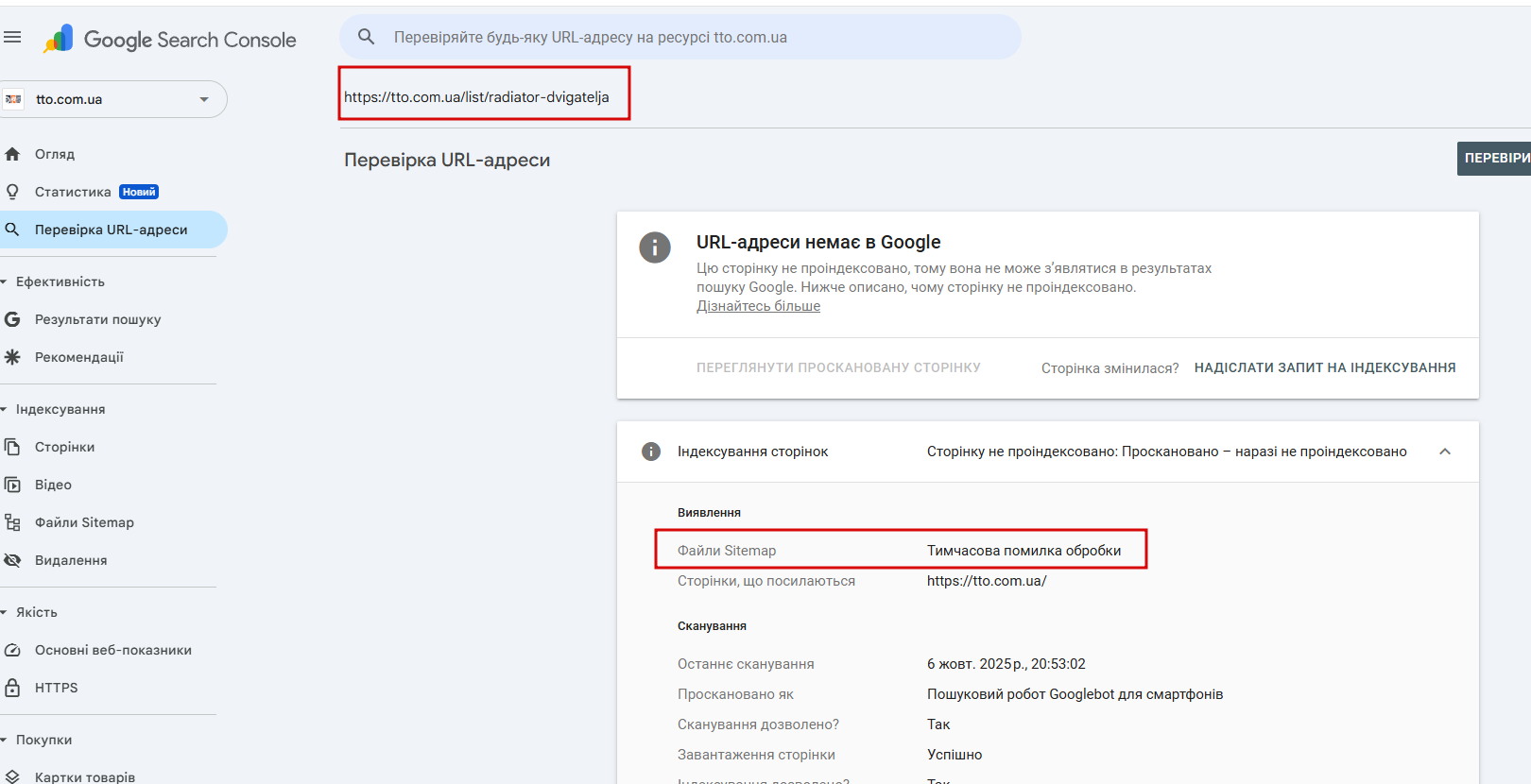Click the Перевірка URL-адреси page heading

pos(447,160)
